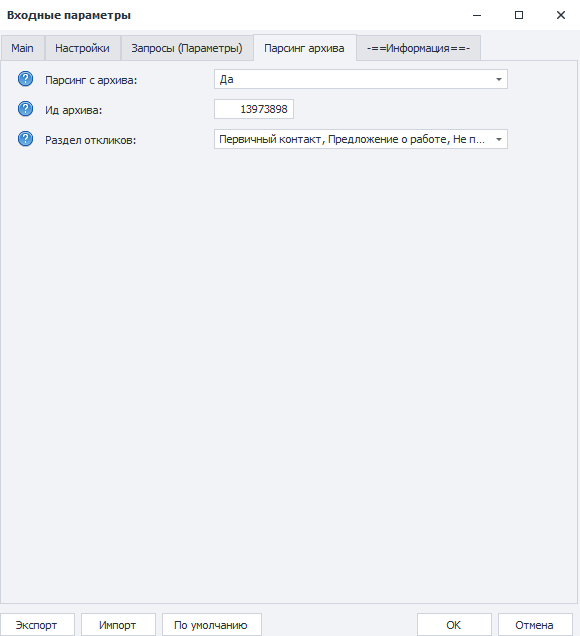580x636 pixels.
Task: Minimize the Входные параметры window
Action: (477, 15)
